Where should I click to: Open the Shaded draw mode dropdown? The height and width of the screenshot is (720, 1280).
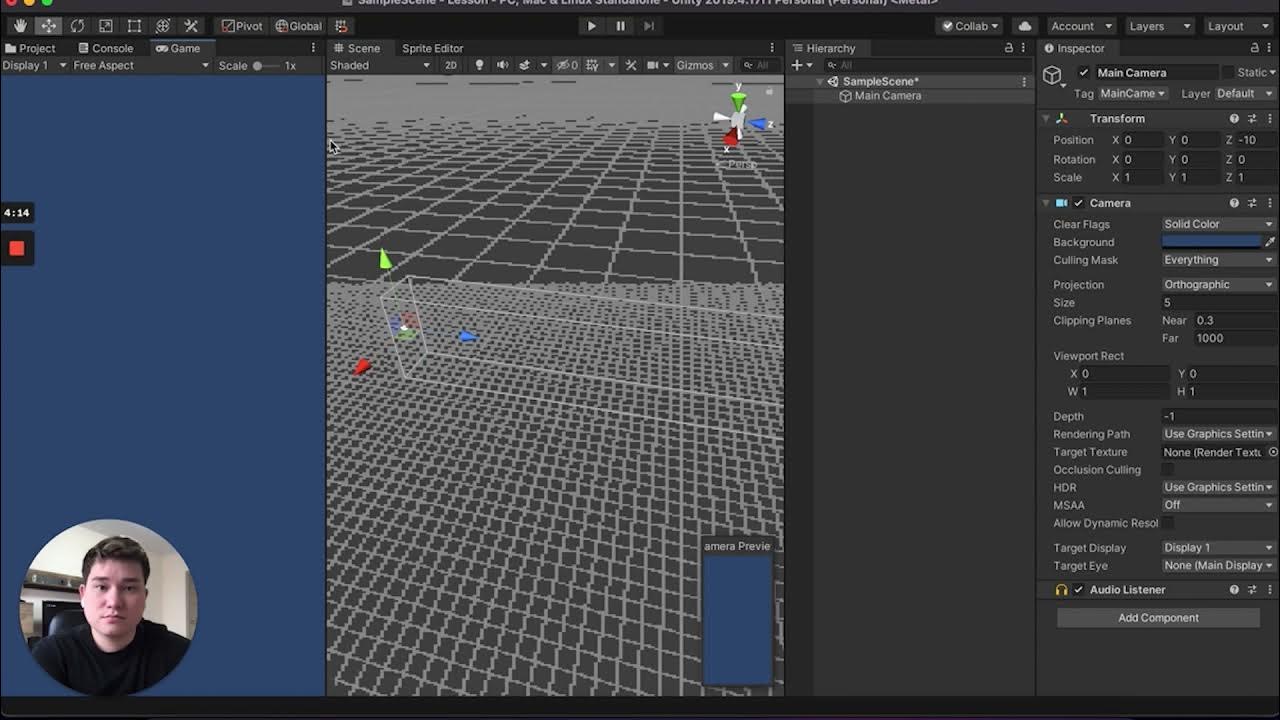(380, 65)
